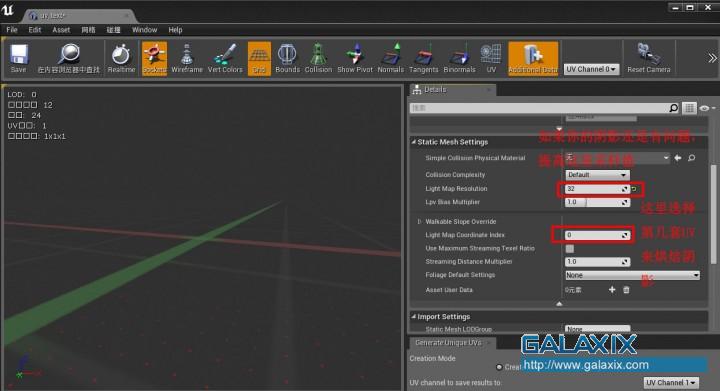Select the Creation Mode radio button
This screenshot has width=720, height=391.
[x=499, y=367]
